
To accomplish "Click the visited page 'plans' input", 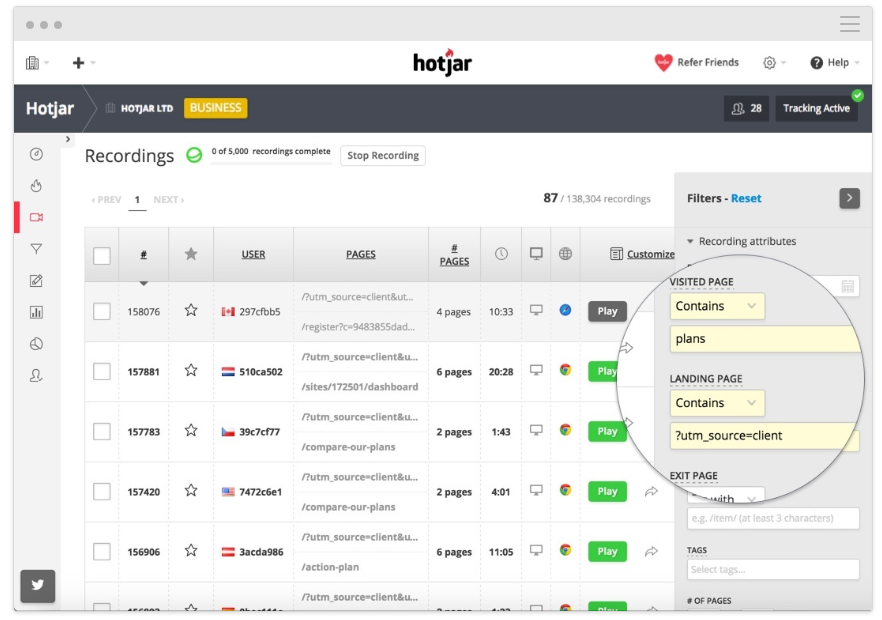I will [x=765, y=339].
